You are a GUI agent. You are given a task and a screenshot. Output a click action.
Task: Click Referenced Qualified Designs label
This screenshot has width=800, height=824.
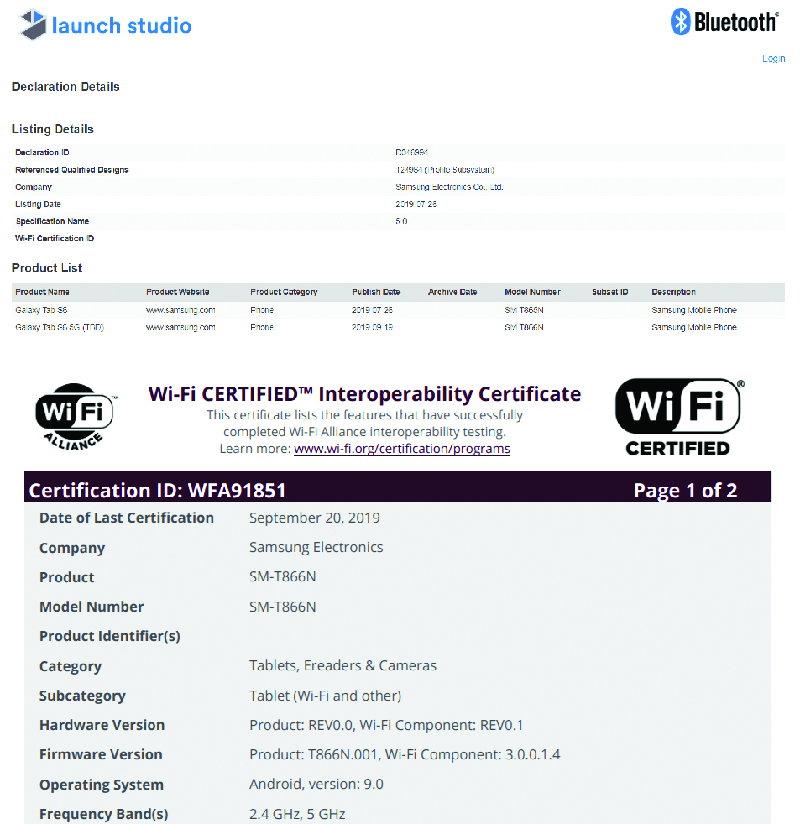tap(72, 170)
